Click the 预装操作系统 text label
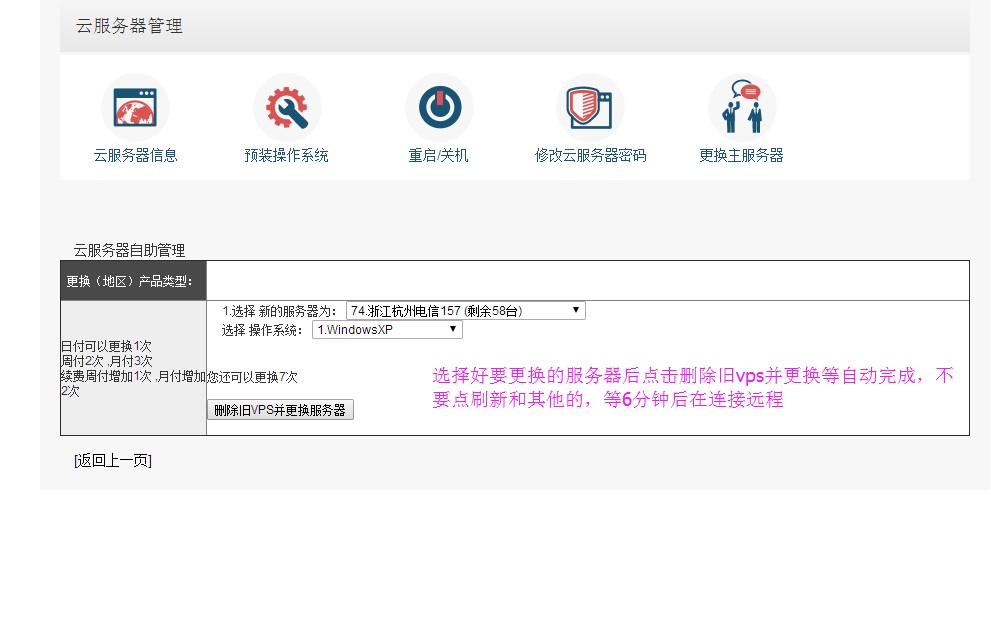The height and width of the screenshot is (622, 991). (x=286, y=156)
